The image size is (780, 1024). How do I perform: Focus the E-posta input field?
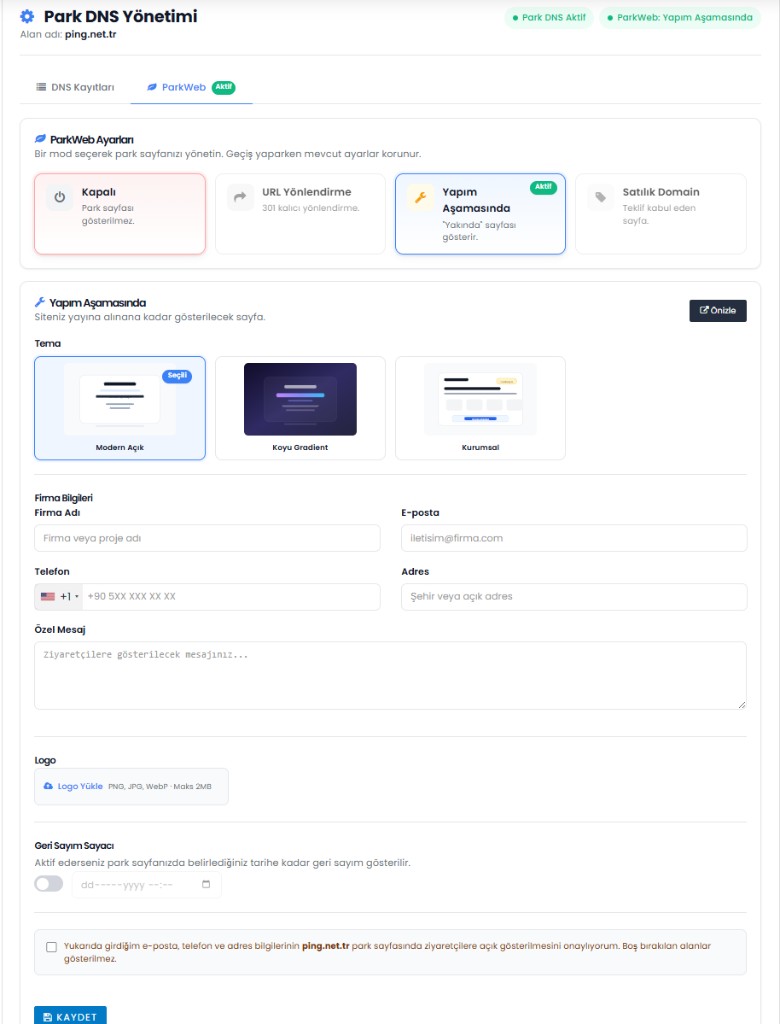pyautogui.click(x=574, y=538)
